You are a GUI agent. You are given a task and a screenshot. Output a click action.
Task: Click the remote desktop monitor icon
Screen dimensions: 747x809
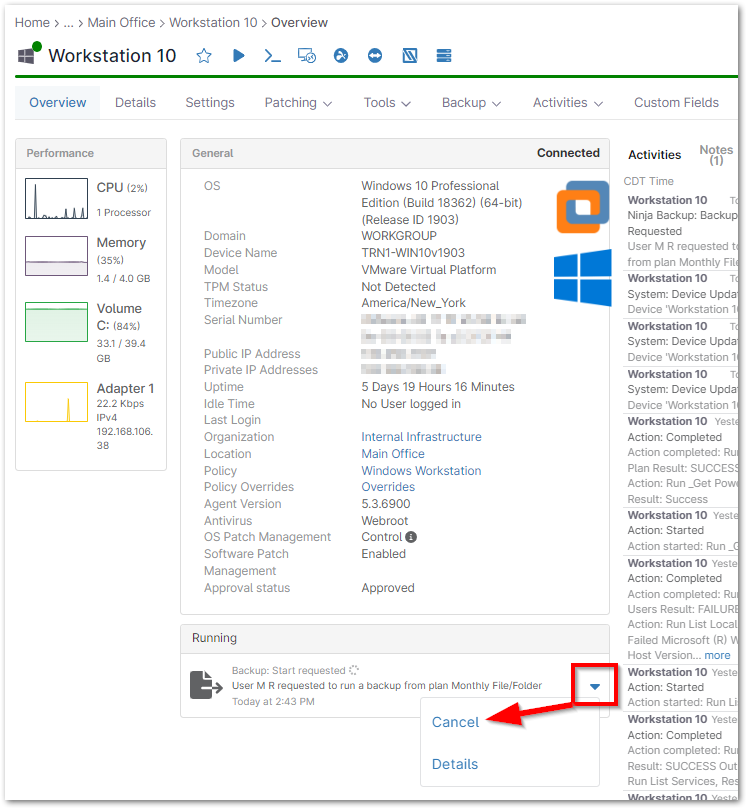point(307,56)
